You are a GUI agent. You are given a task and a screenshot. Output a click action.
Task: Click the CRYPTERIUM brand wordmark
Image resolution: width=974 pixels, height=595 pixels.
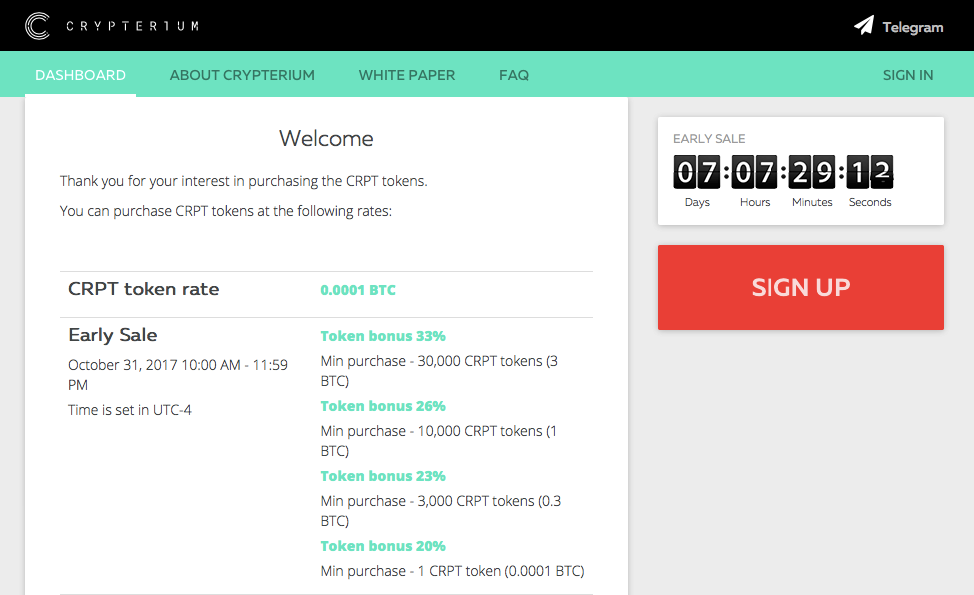132,26
